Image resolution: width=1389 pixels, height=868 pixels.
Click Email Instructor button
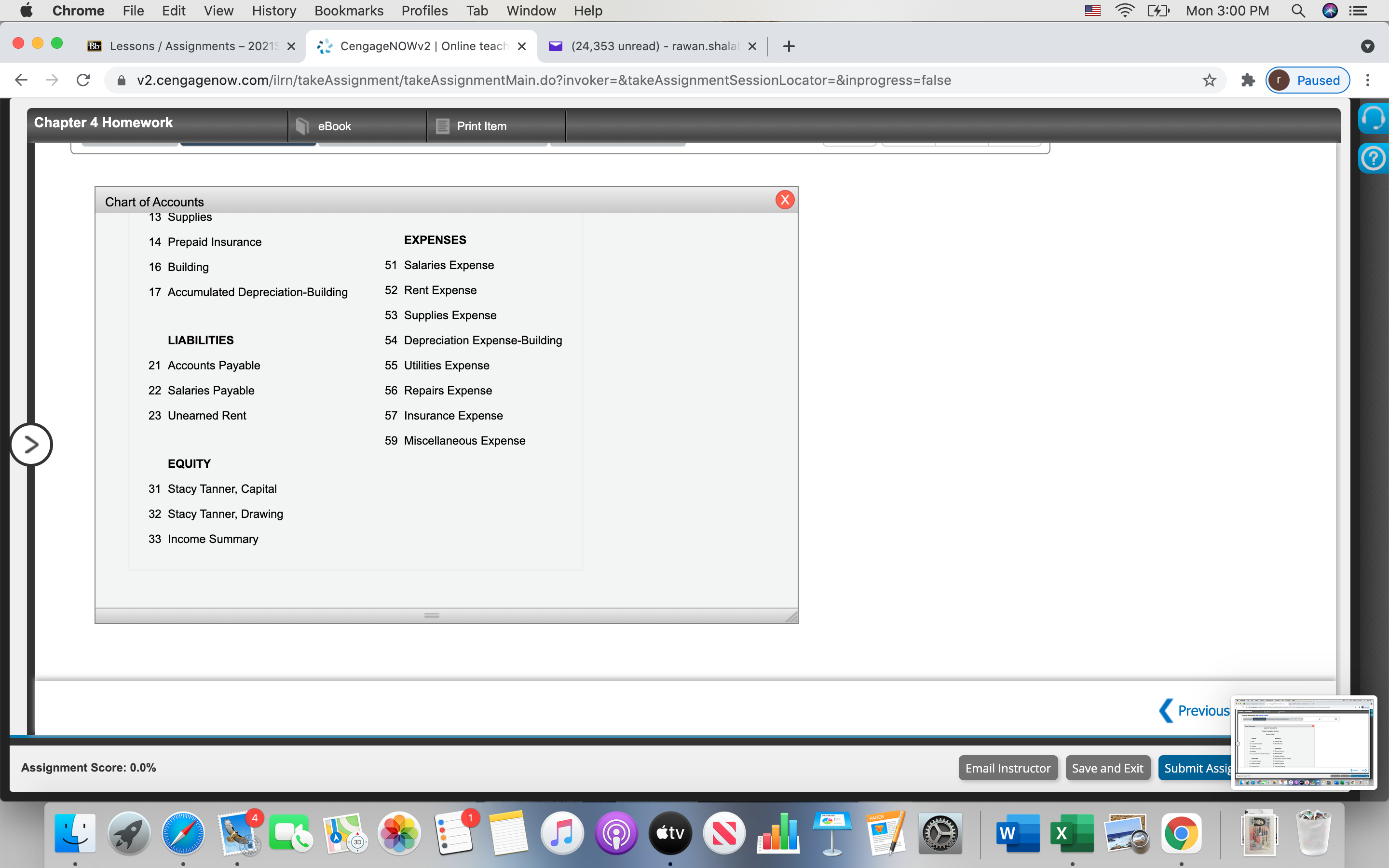(x=1008, y=768)
